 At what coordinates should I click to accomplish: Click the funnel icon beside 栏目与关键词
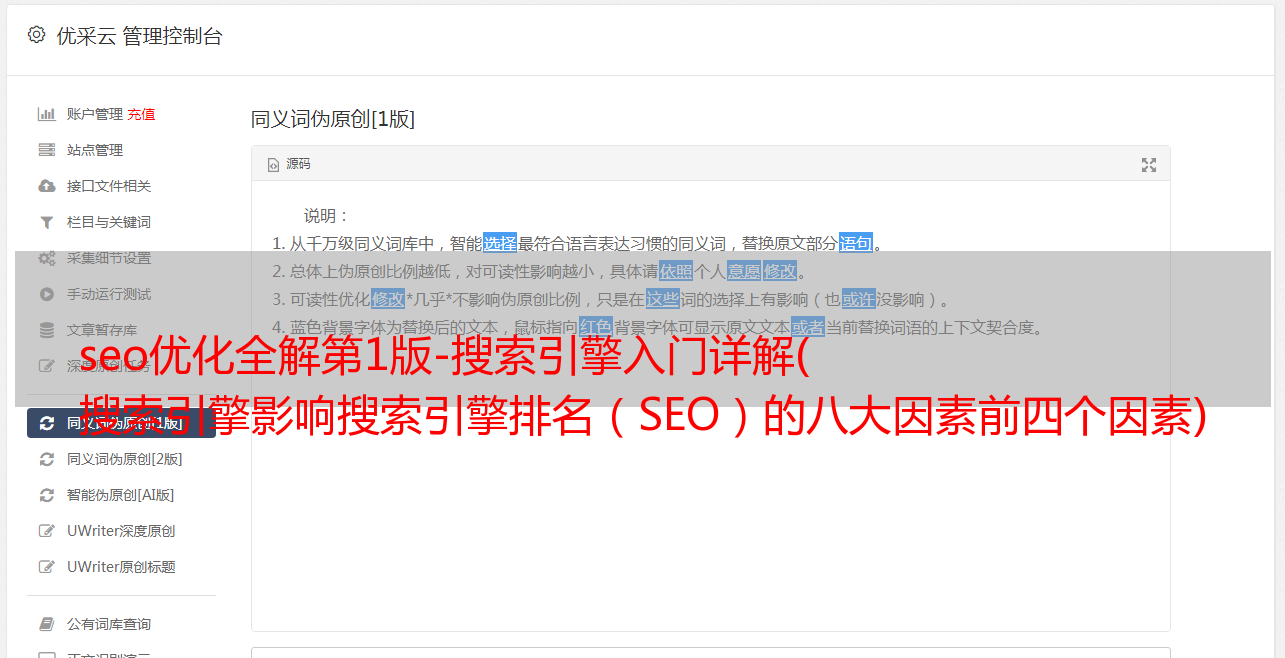click(47, 222)
